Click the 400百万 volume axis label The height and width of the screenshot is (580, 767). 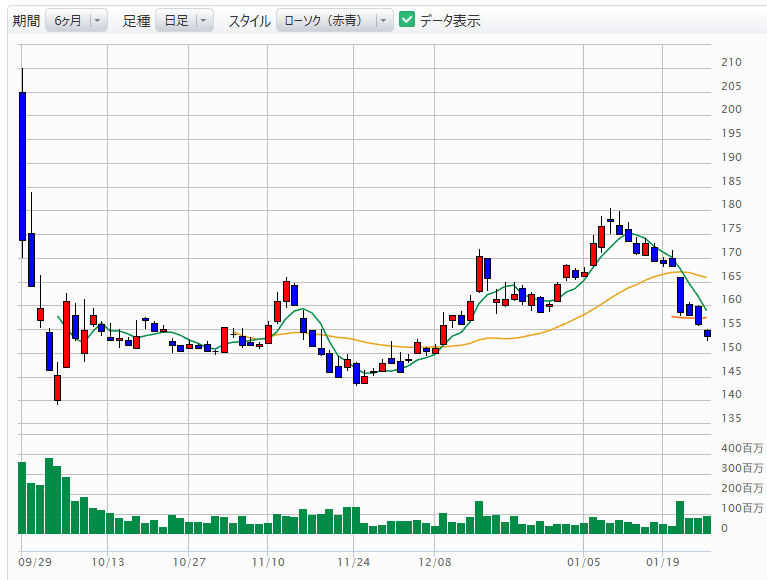pos(742,447)
